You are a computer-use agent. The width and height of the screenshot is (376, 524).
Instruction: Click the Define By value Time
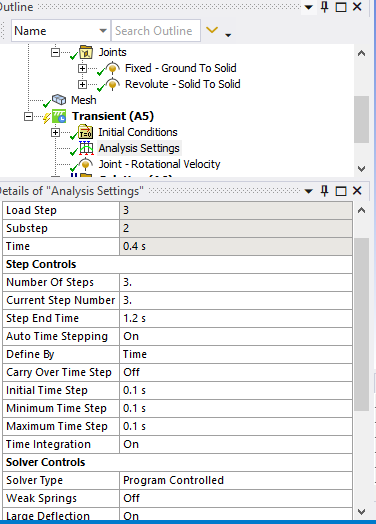(x=236, y=355)
